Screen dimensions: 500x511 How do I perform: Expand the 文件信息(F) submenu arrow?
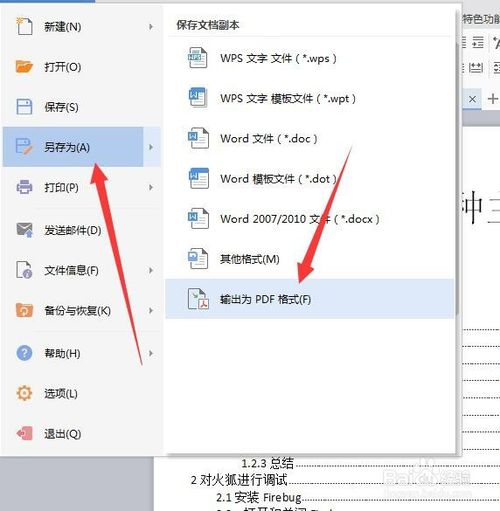pyautogui.click(x=151, y=270)
